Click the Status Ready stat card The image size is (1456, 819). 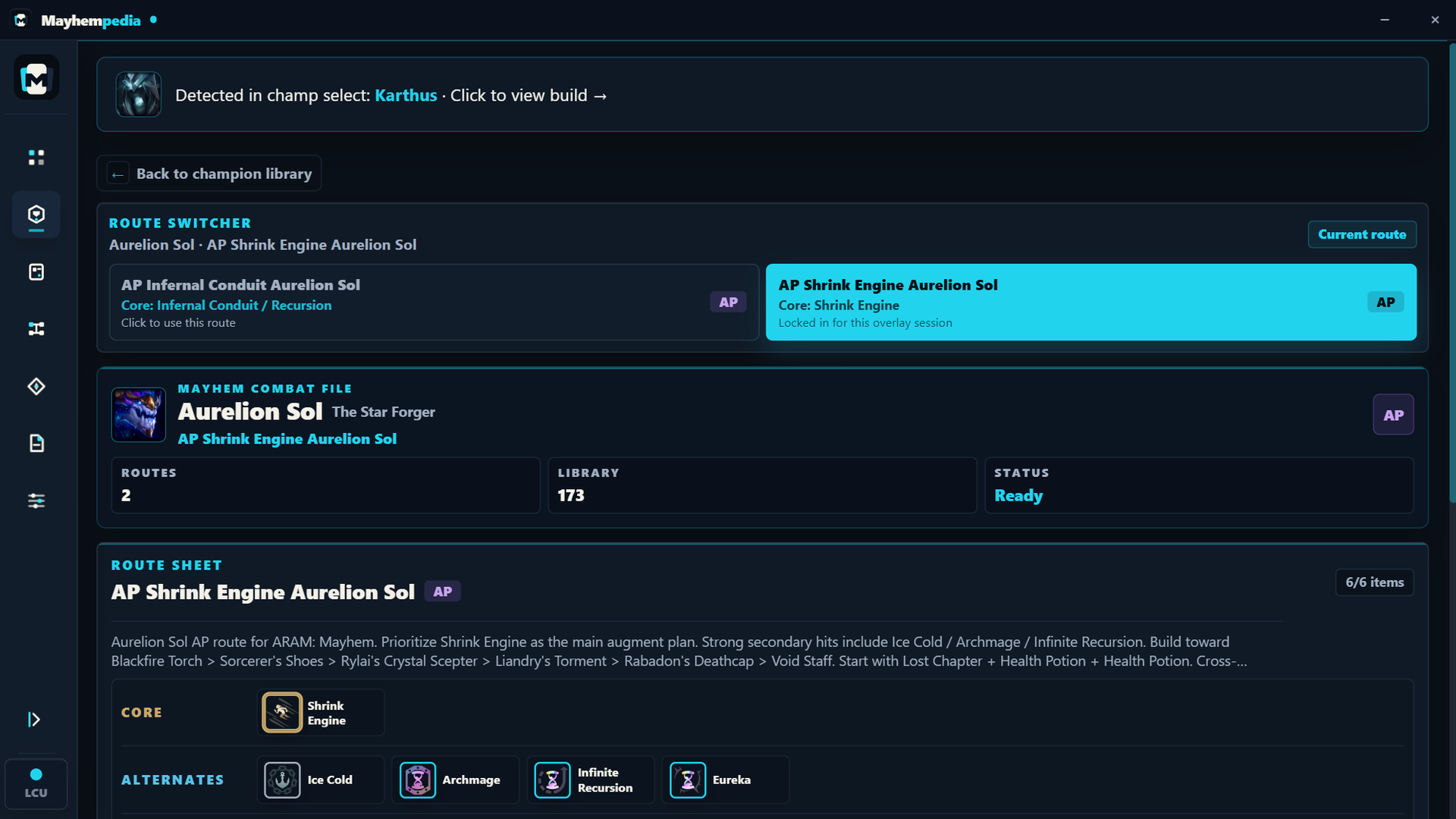coord(1199,485)
